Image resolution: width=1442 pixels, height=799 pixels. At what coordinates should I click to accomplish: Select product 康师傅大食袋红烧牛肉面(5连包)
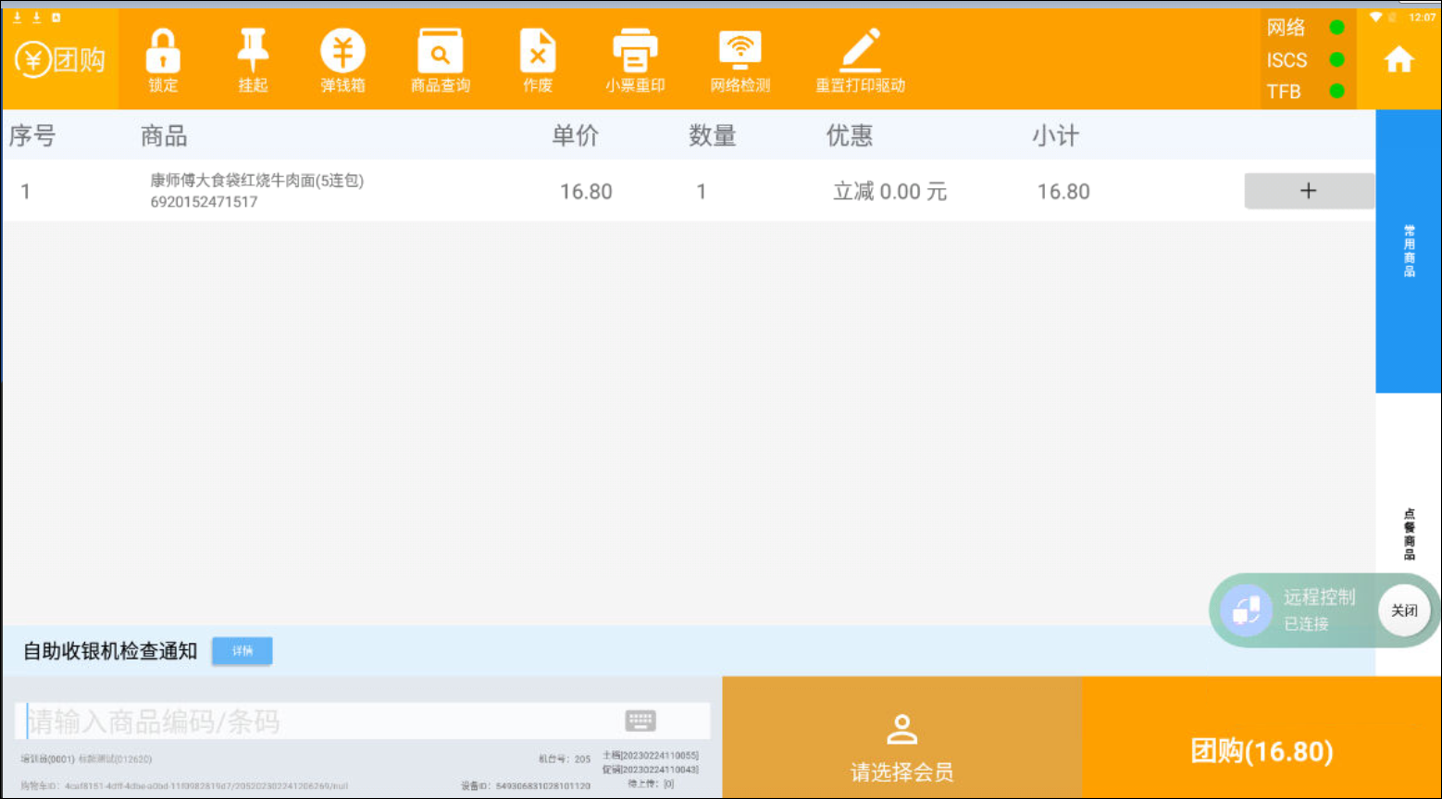[x=257, y=181]
